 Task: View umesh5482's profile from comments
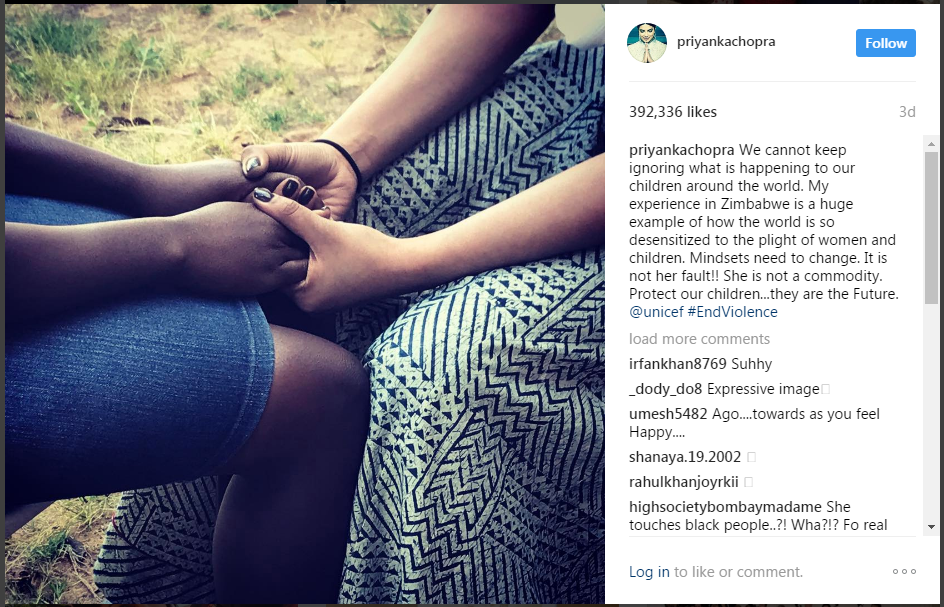point(668,414)
